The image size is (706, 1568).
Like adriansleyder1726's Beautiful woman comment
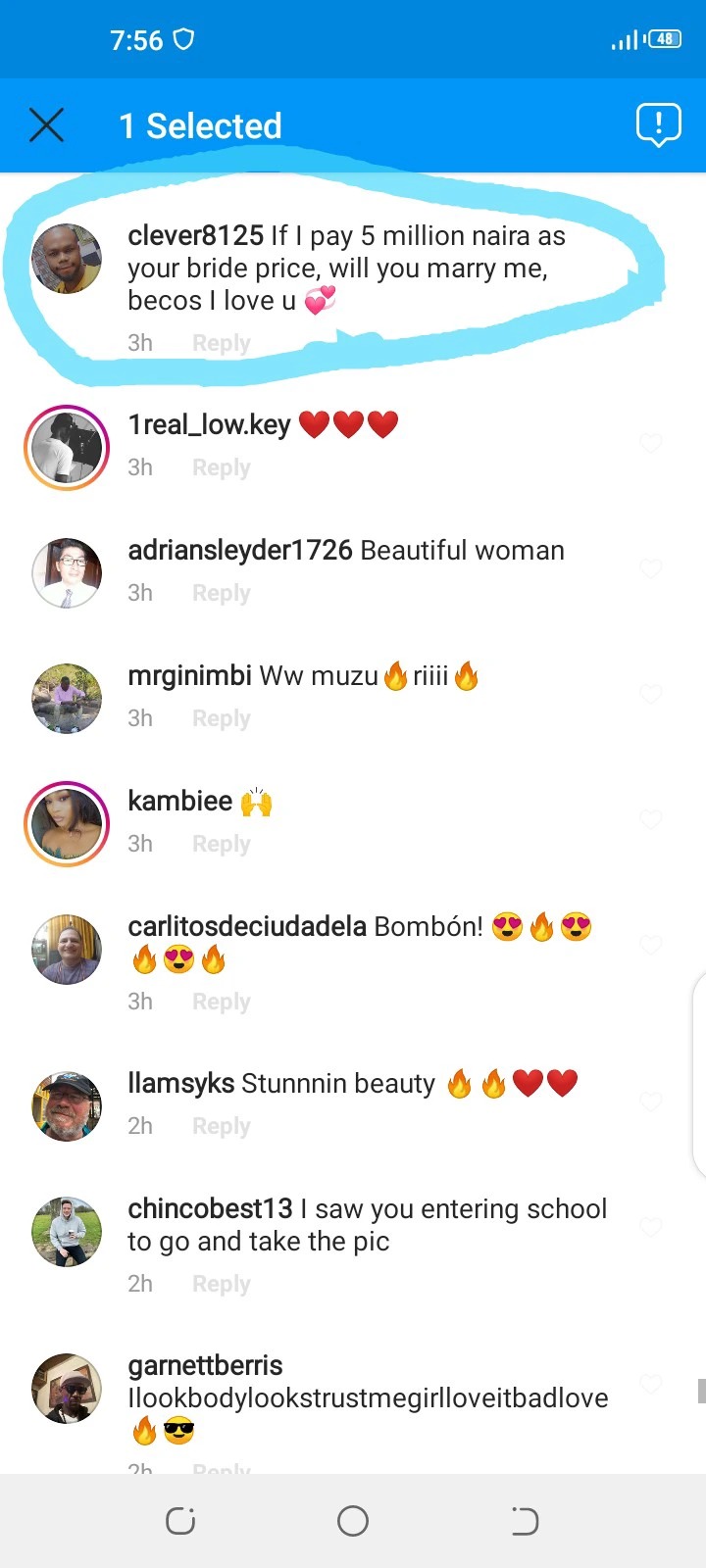pos(651,567)
